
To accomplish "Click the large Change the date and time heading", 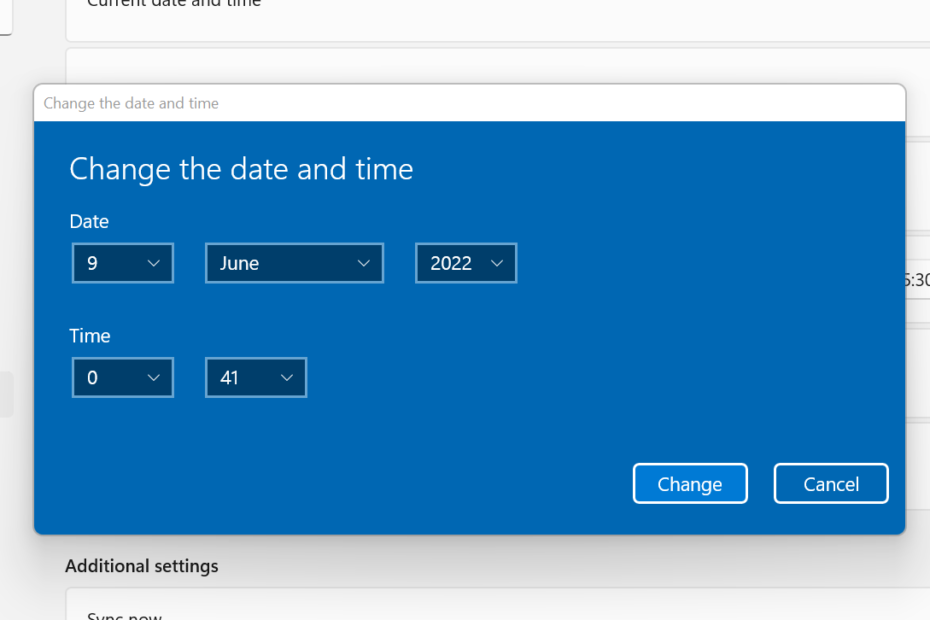I will click(x=241, y=169).
